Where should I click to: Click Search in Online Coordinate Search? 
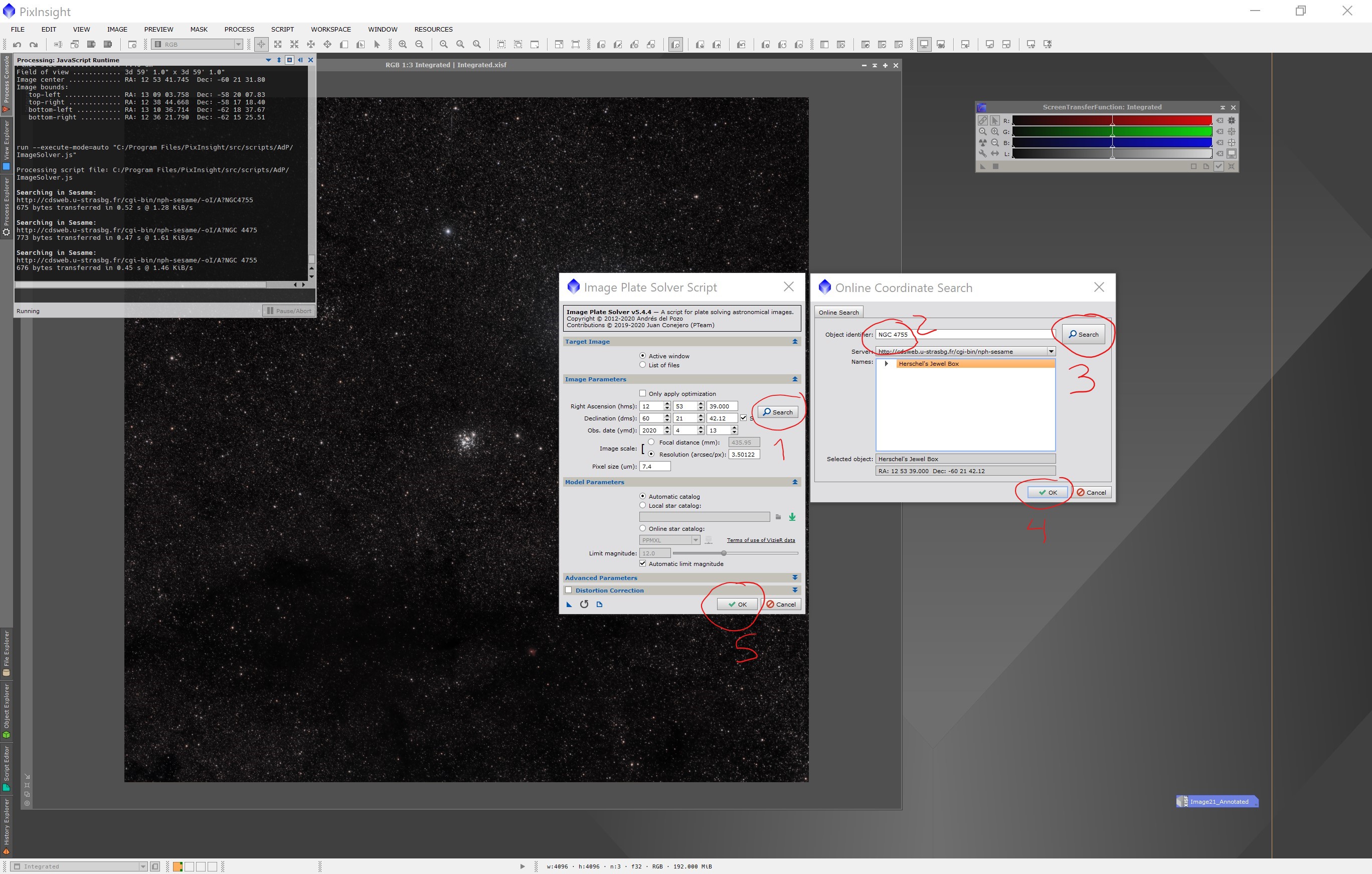point(1083,334)
